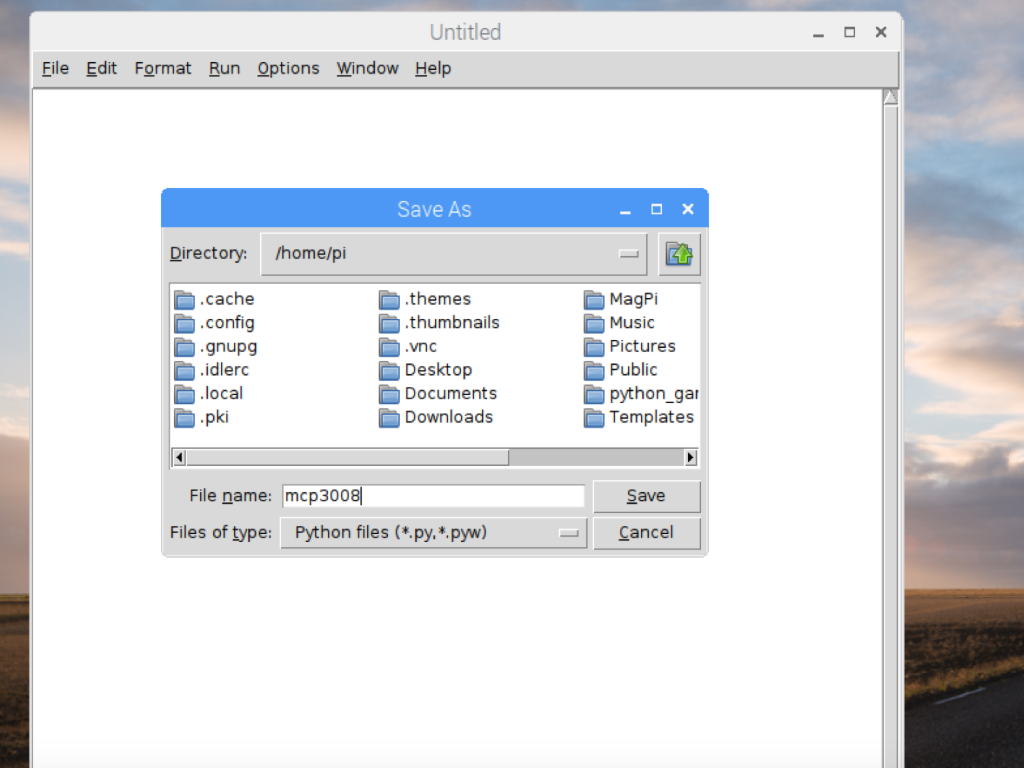This screenshot has width=1024, height=768.
Task: Select the Pictures folder icon
Action: pos(594,347)
